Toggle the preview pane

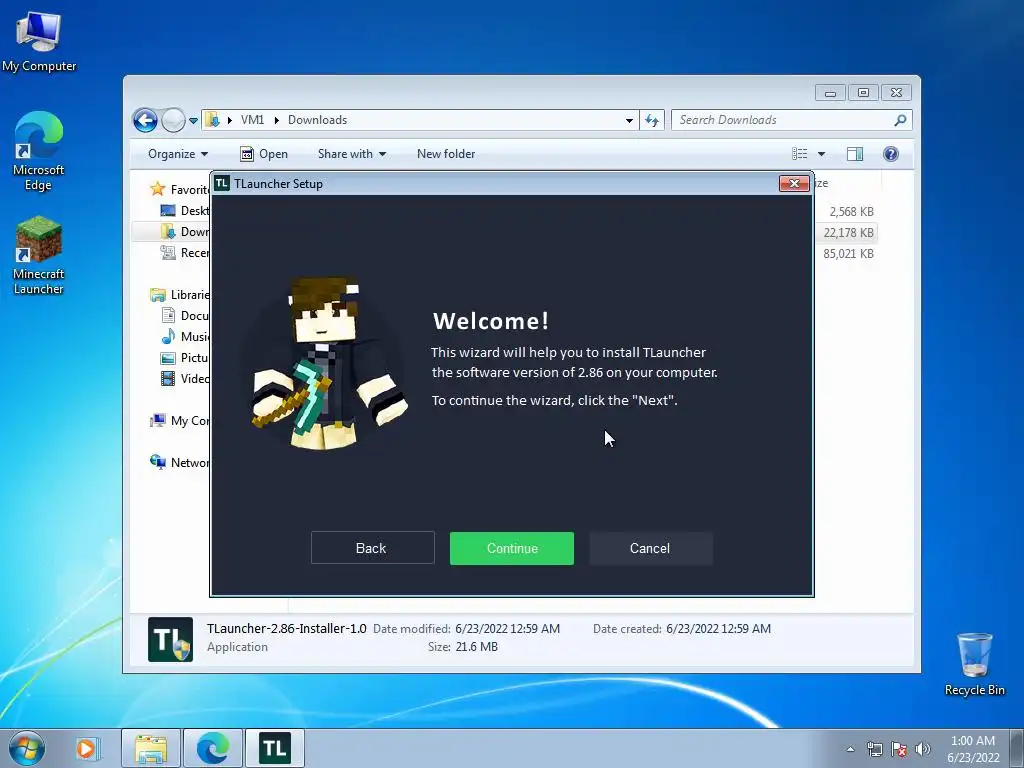(x=855, y=154)
